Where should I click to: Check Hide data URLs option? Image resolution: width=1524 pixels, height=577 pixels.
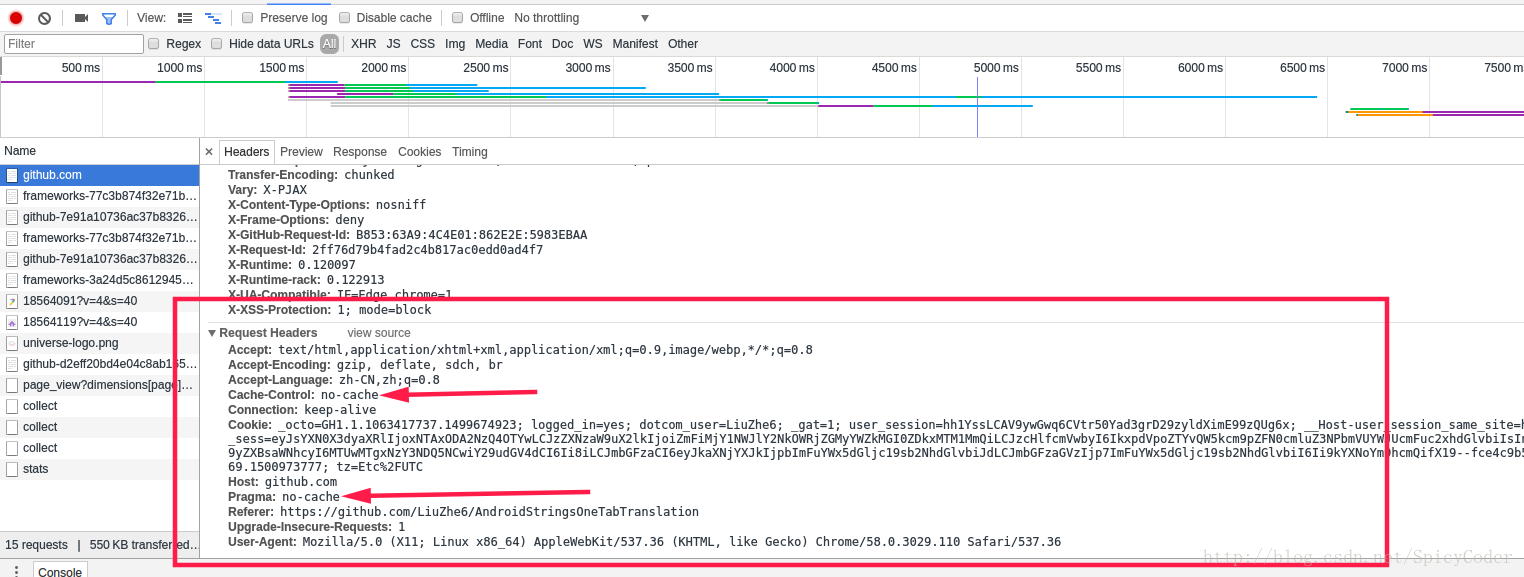coord(217,44)
